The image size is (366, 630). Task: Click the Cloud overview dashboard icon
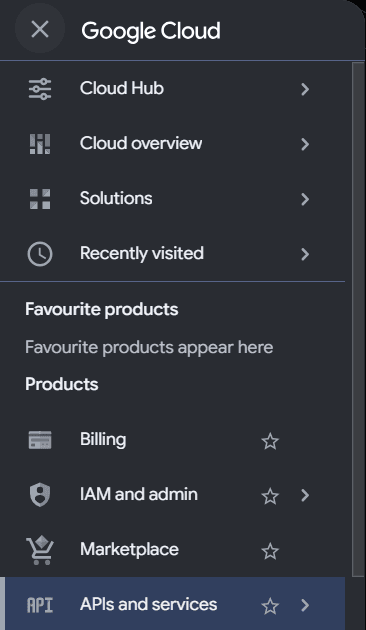40,144
